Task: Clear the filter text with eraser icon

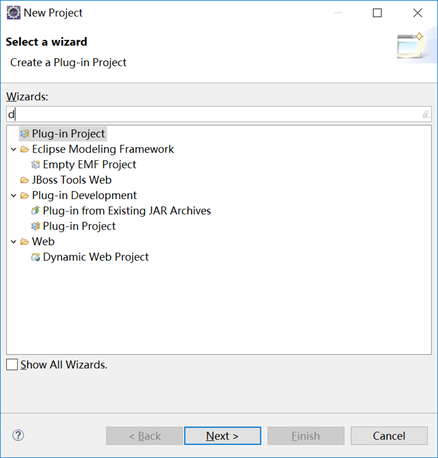Action: [426, 114]
